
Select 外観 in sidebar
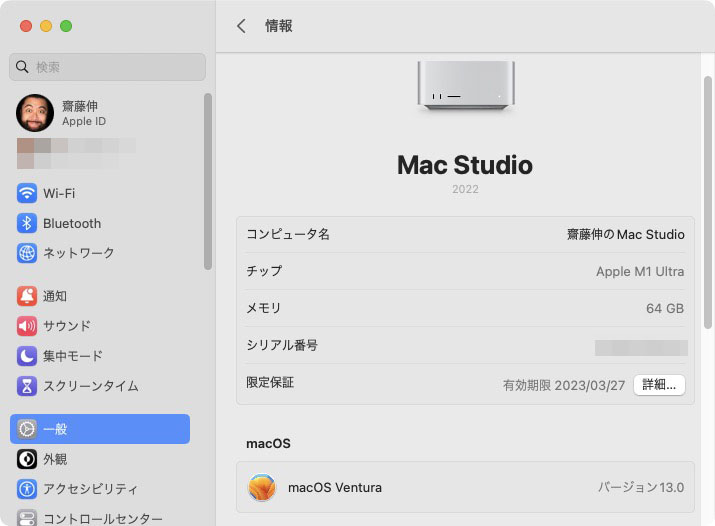[55, 459]
